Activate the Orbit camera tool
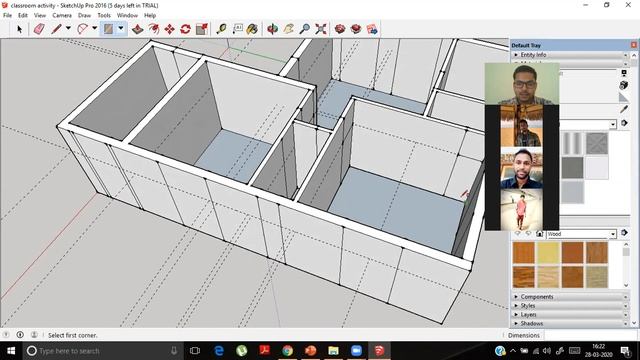 tap(273, 29)
